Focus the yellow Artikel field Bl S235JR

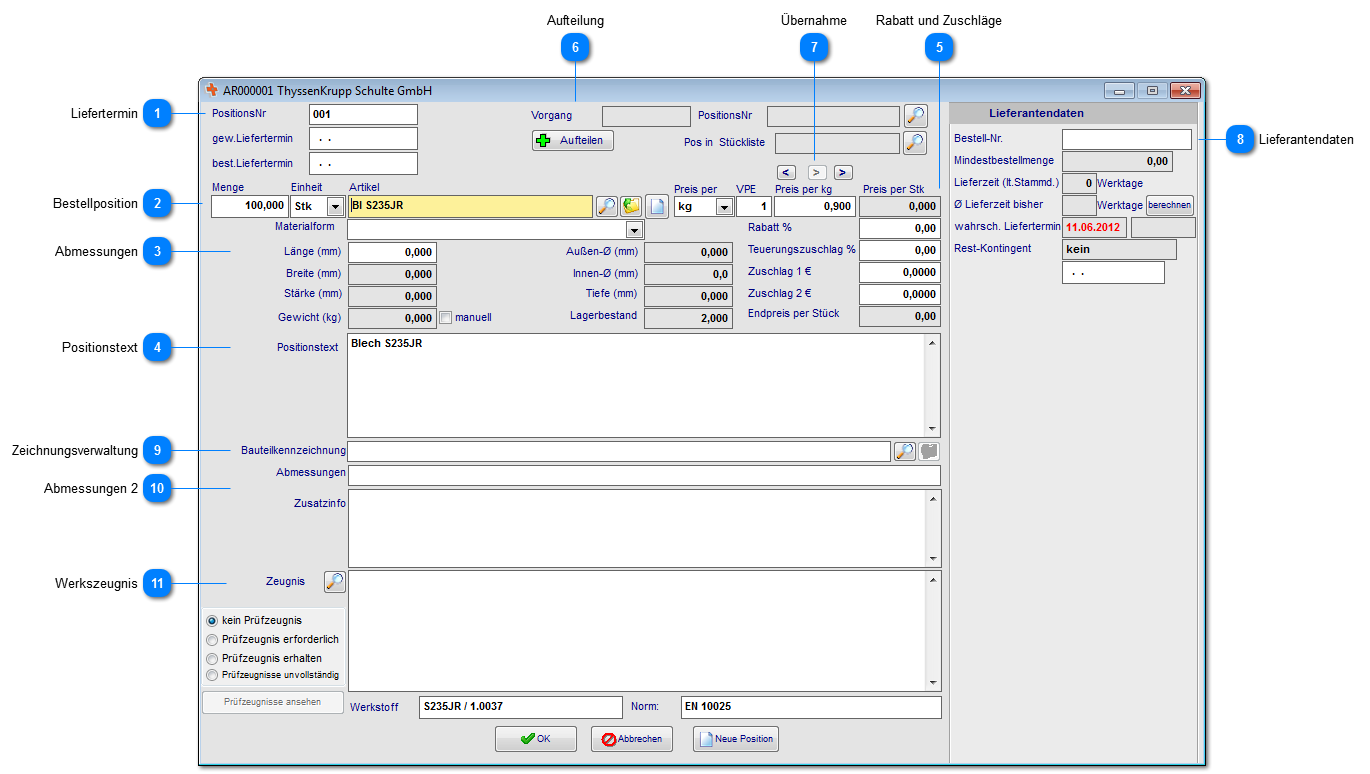pos(470,207)
